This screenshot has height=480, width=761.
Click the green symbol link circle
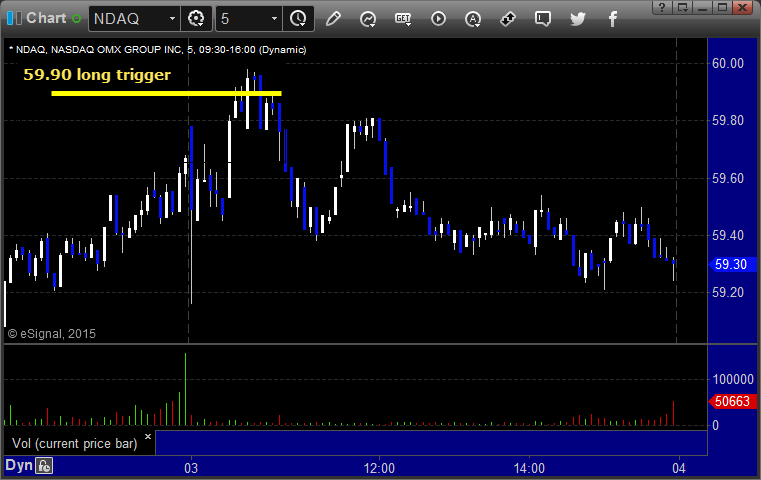[76, 18]
